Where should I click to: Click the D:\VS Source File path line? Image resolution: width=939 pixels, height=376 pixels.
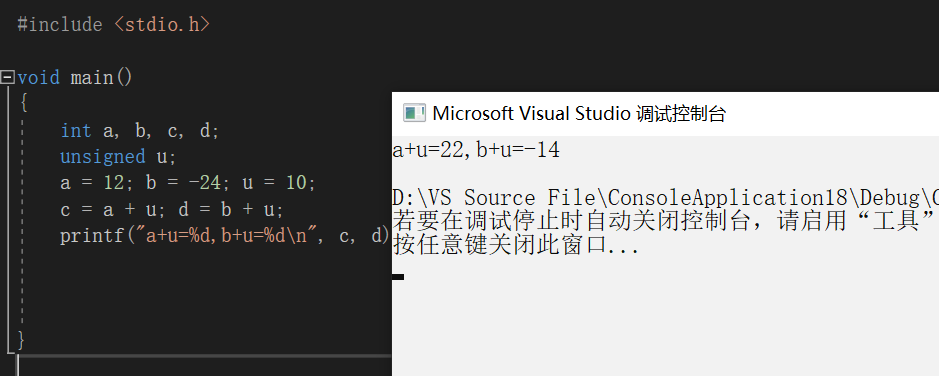coord(665,198)
